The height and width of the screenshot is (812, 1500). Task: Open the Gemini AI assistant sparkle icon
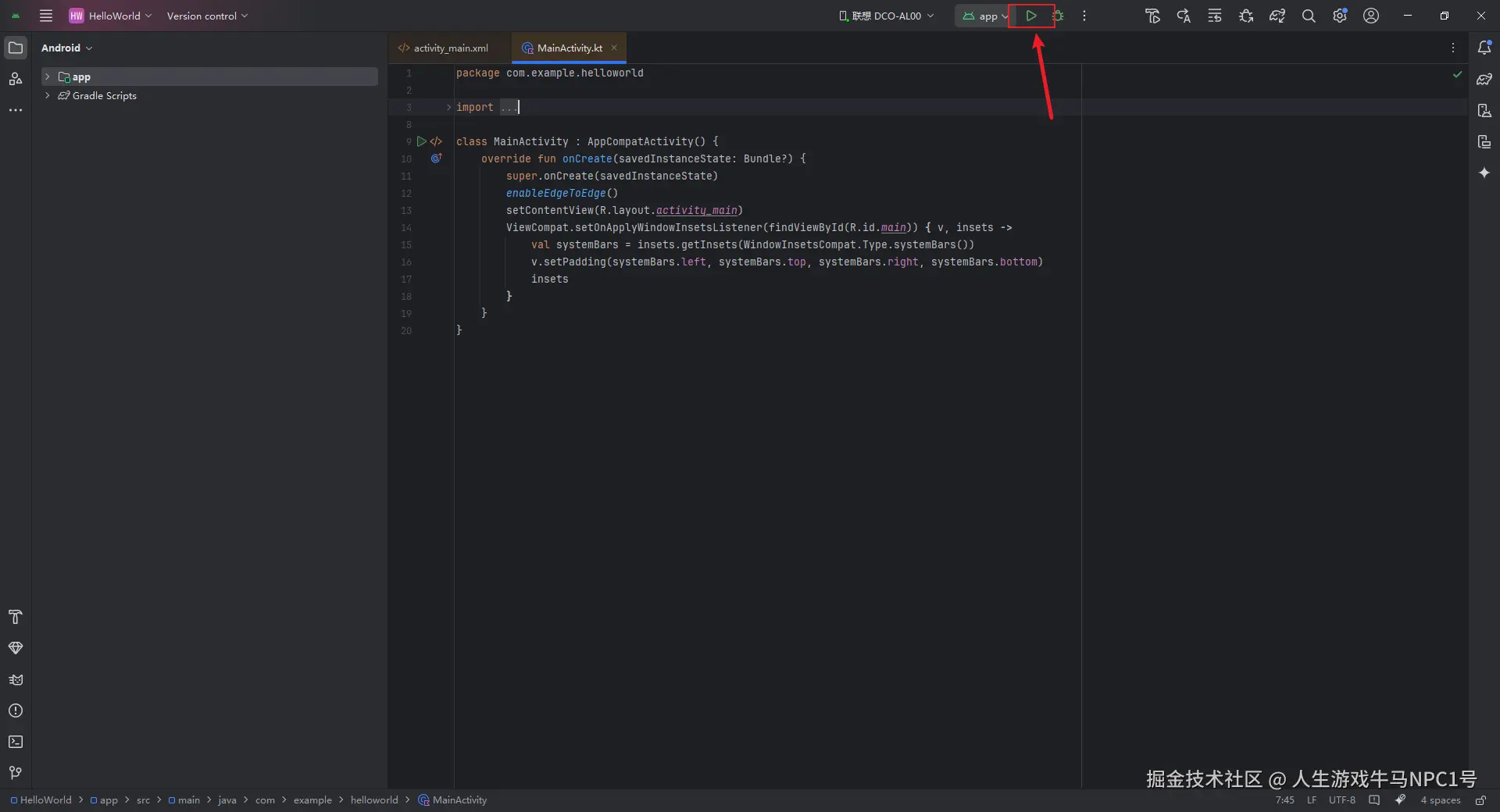click(x=1484, y=173)
